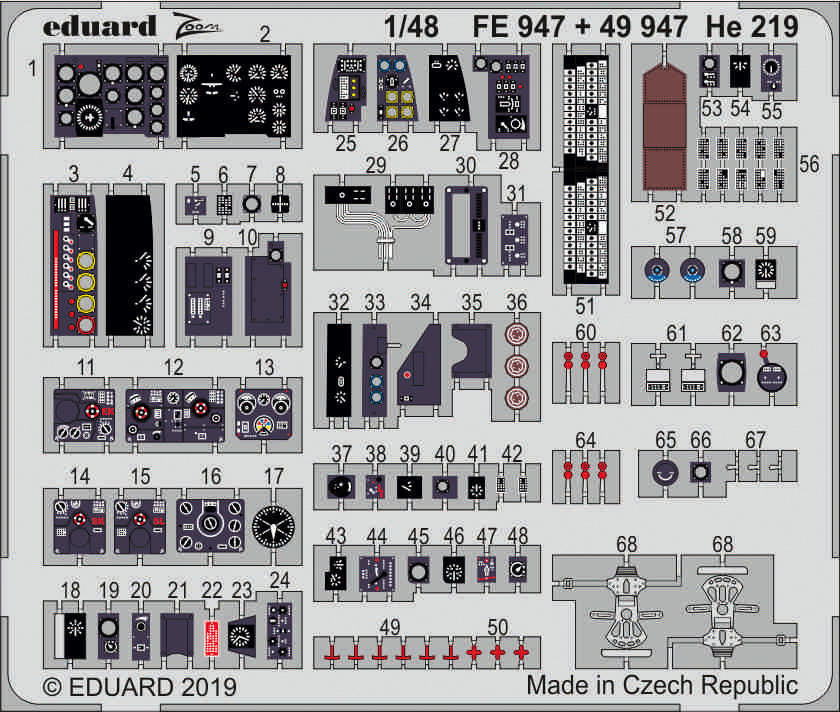Click part 44 lever quadrant panel

click(378, 574)
